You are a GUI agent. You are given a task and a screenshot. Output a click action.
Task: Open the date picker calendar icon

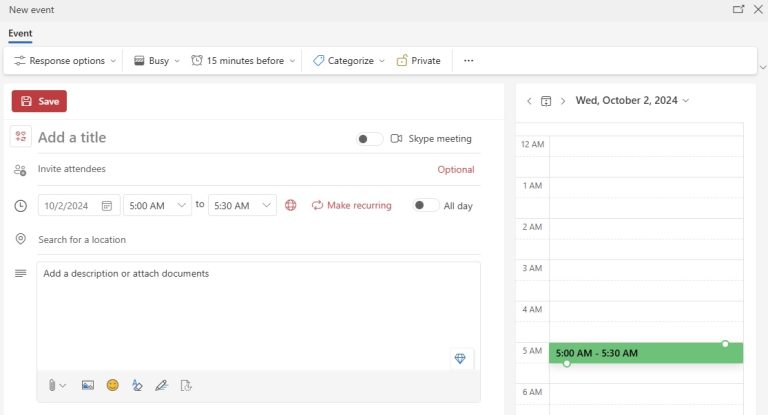tap(108, 205)
